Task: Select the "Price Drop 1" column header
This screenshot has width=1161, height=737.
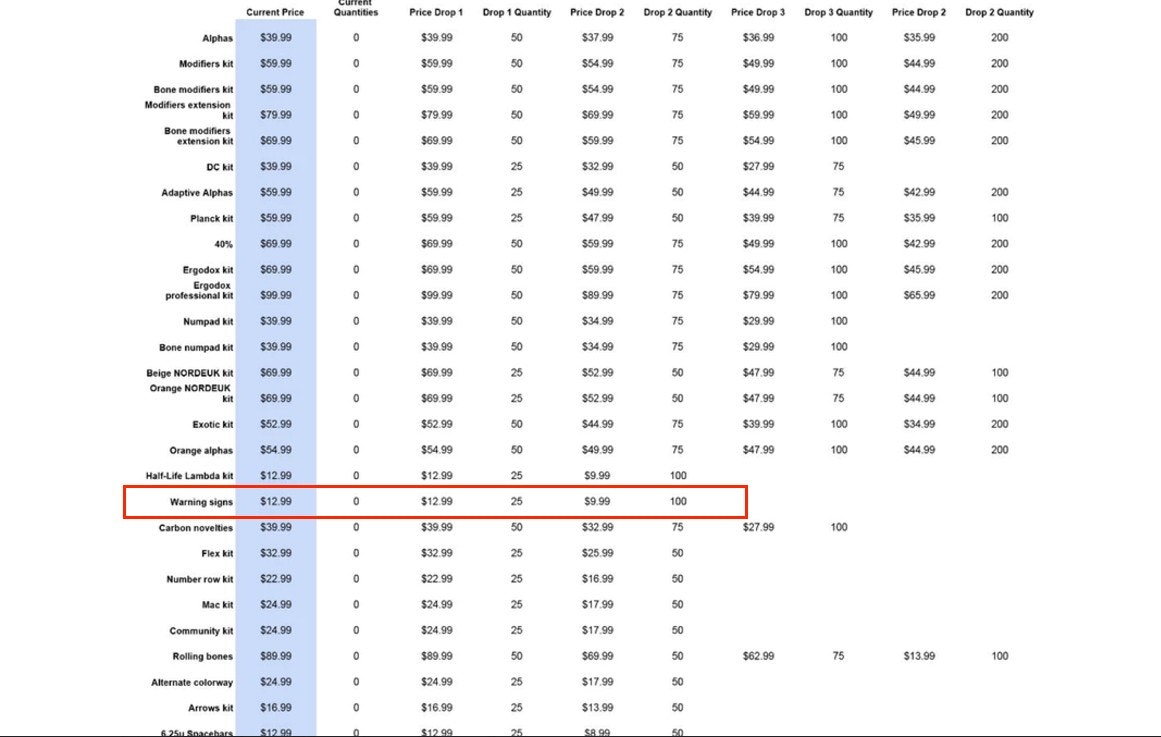Action: tap(436, 12)
